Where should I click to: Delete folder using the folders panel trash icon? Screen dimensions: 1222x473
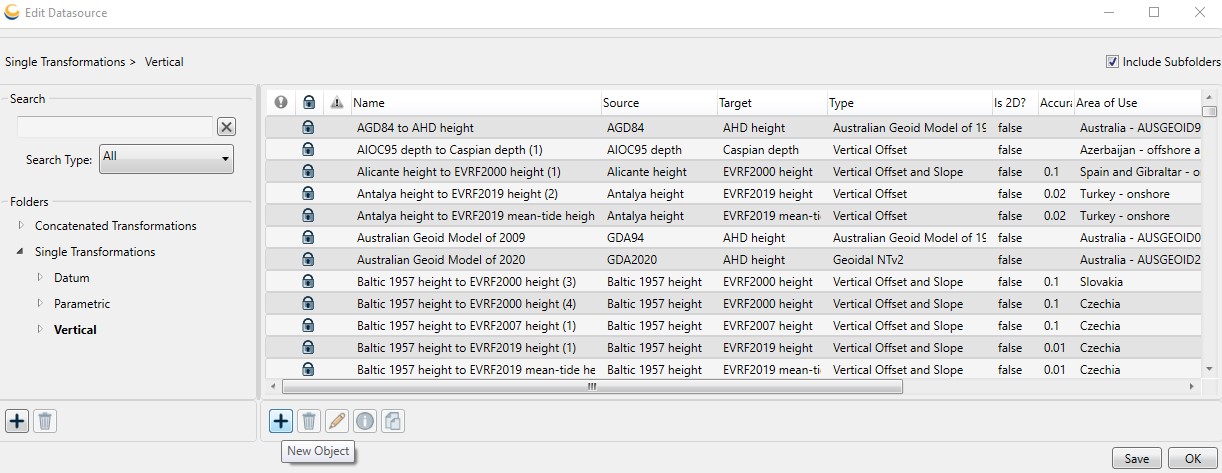[x=44, y=421]
